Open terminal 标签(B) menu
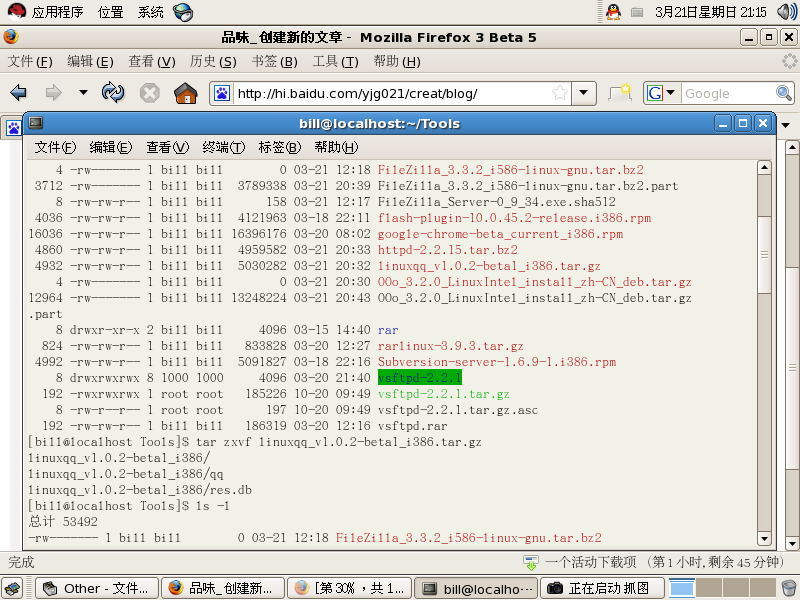The width and height of the screenshot is (800, 600). pyautogui.click(x=280, y=147)
